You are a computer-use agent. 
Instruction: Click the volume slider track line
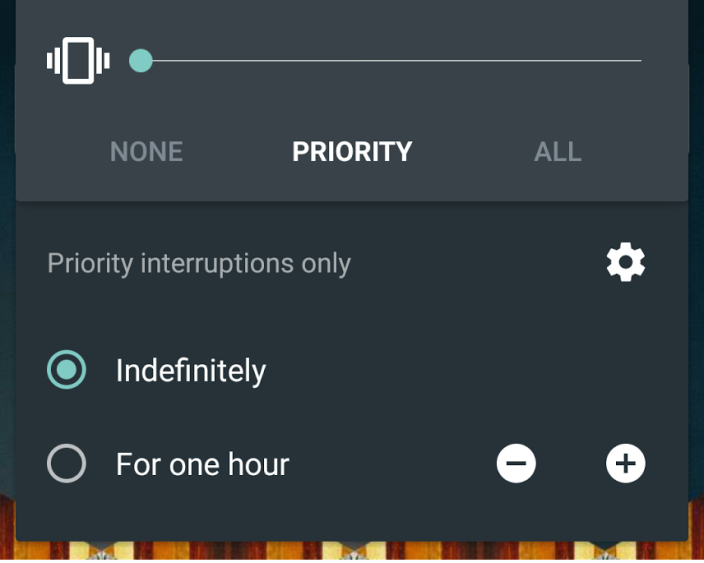coord(390,61)
